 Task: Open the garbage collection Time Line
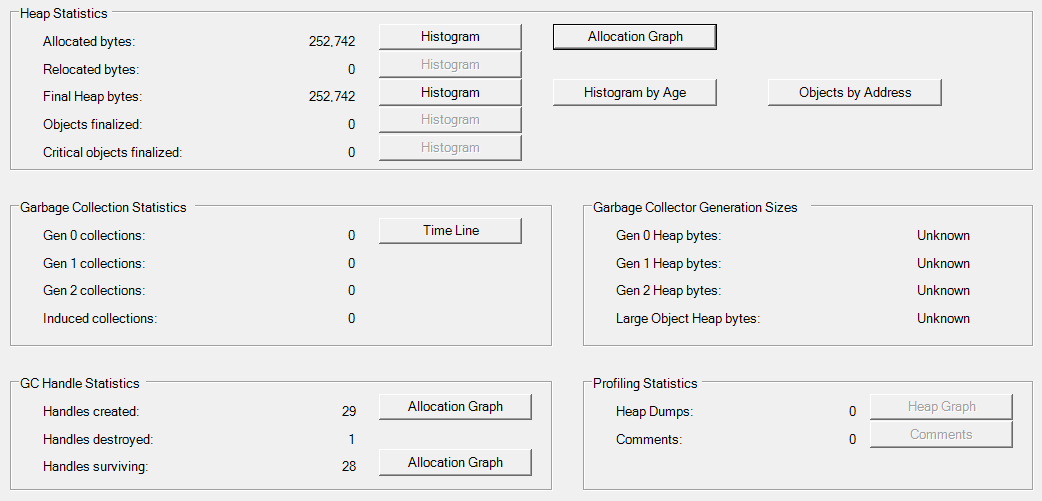click(450, 231)
